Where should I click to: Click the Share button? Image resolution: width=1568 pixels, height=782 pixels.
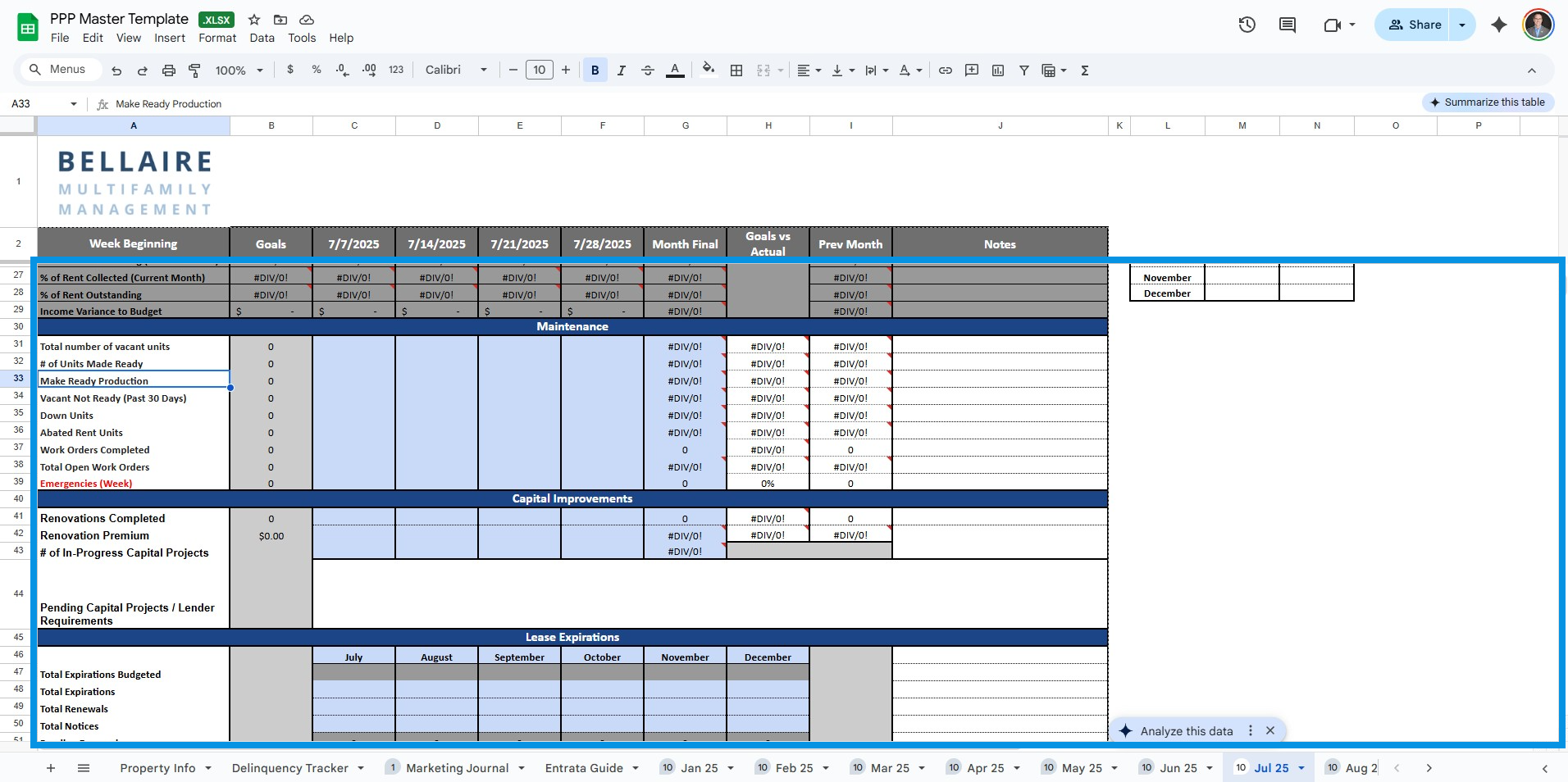point(1414,25)
